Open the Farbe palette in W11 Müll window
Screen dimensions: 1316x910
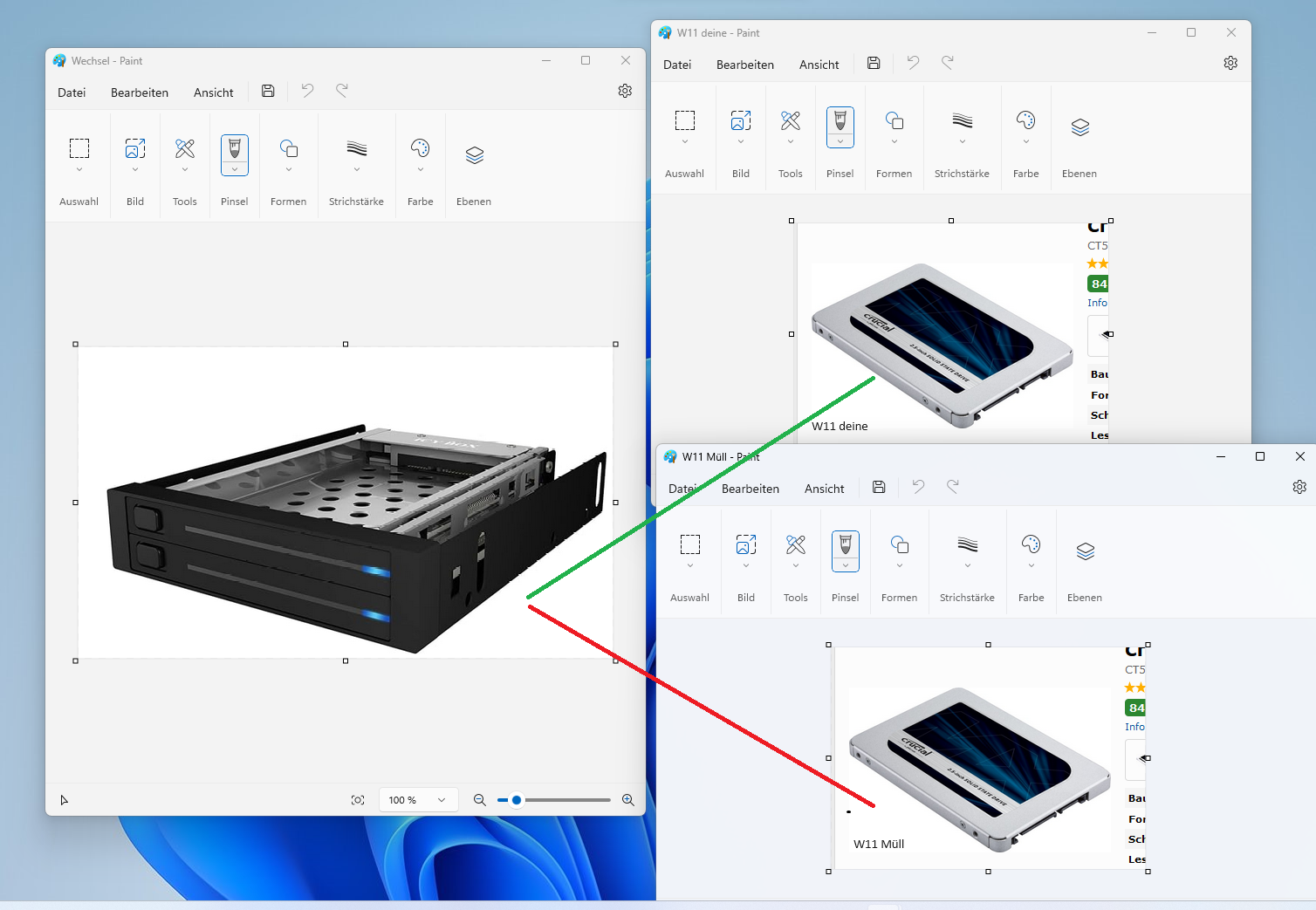(x=1032, y=544)
